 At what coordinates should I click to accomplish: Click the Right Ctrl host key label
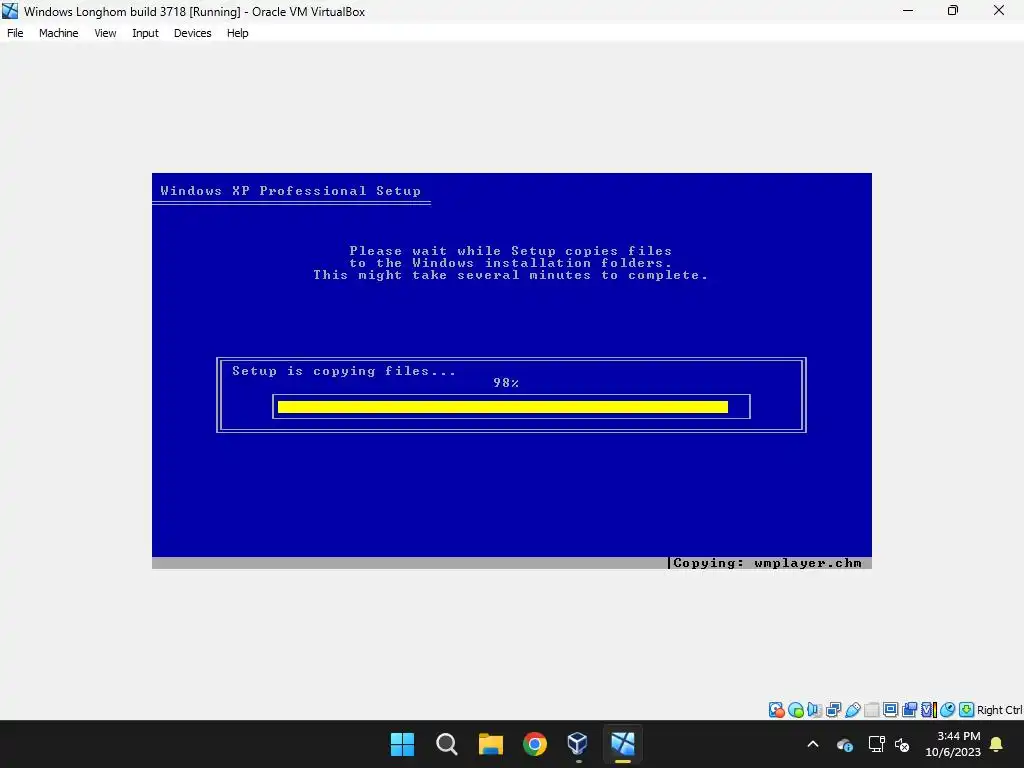[x=1000, y=710]
